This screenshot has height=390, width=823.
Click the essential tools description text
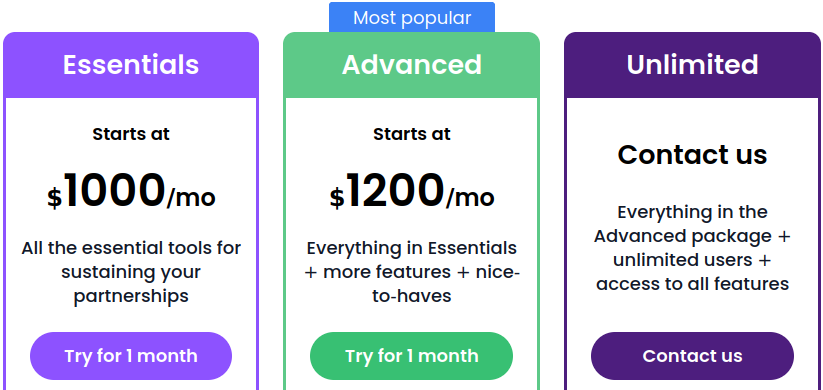pos(131,272)
